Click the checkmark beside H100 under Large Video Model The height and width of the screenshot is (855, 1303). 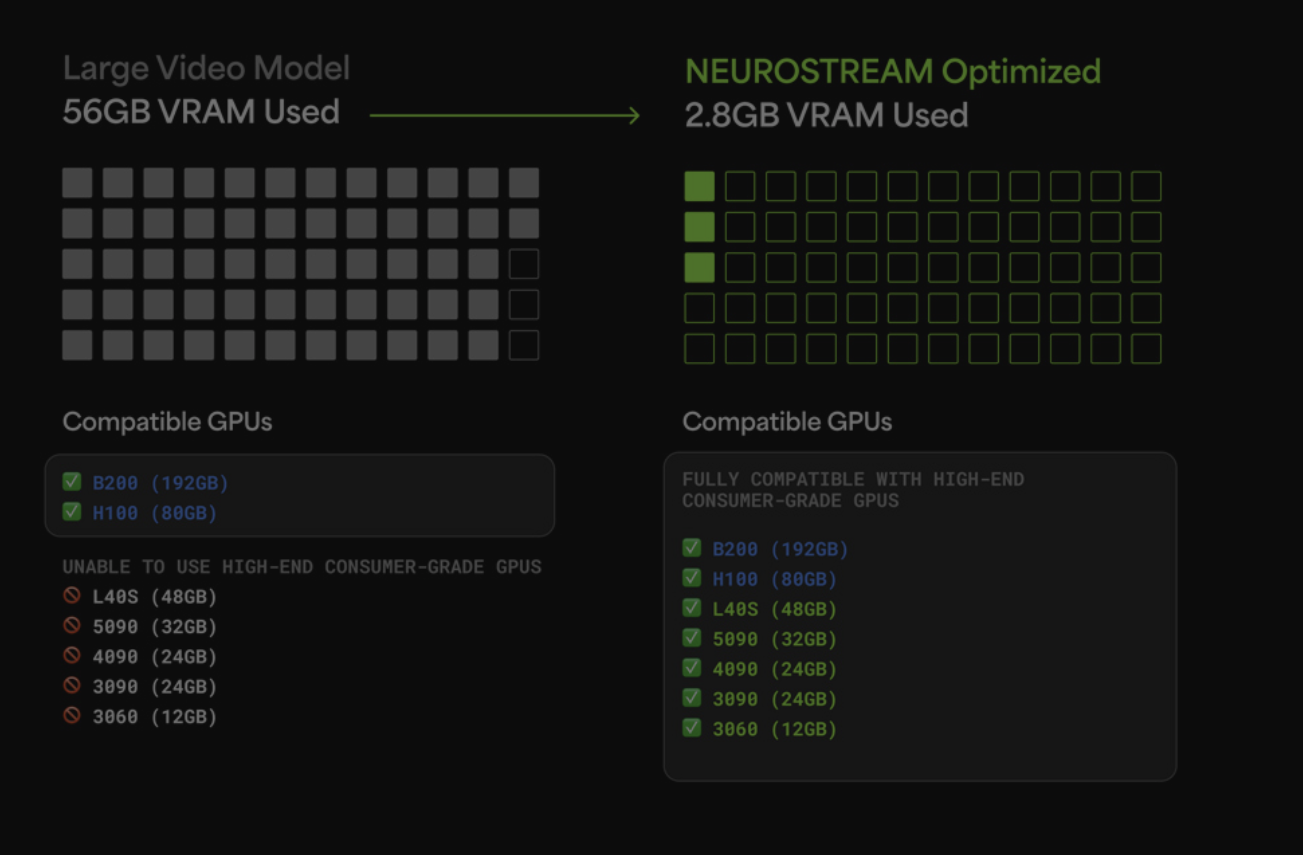72,512
